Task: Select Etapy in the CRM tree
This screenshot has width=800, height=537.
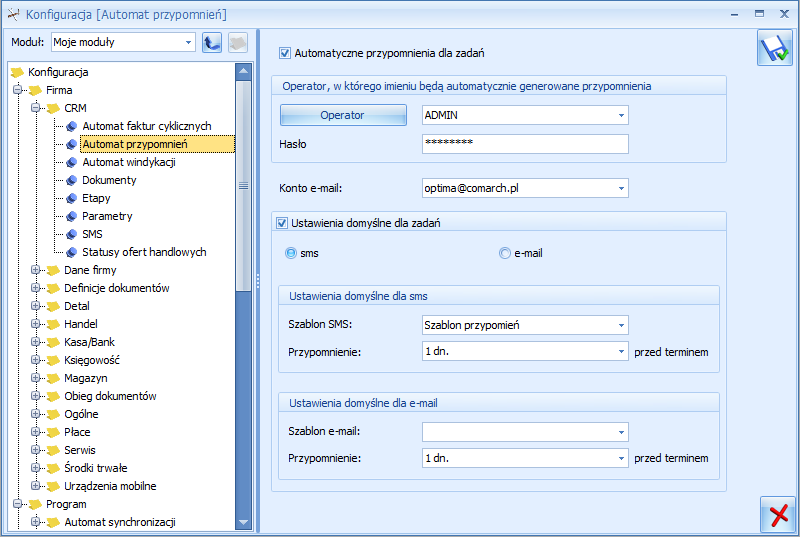Action: click(x=96, y=198)
